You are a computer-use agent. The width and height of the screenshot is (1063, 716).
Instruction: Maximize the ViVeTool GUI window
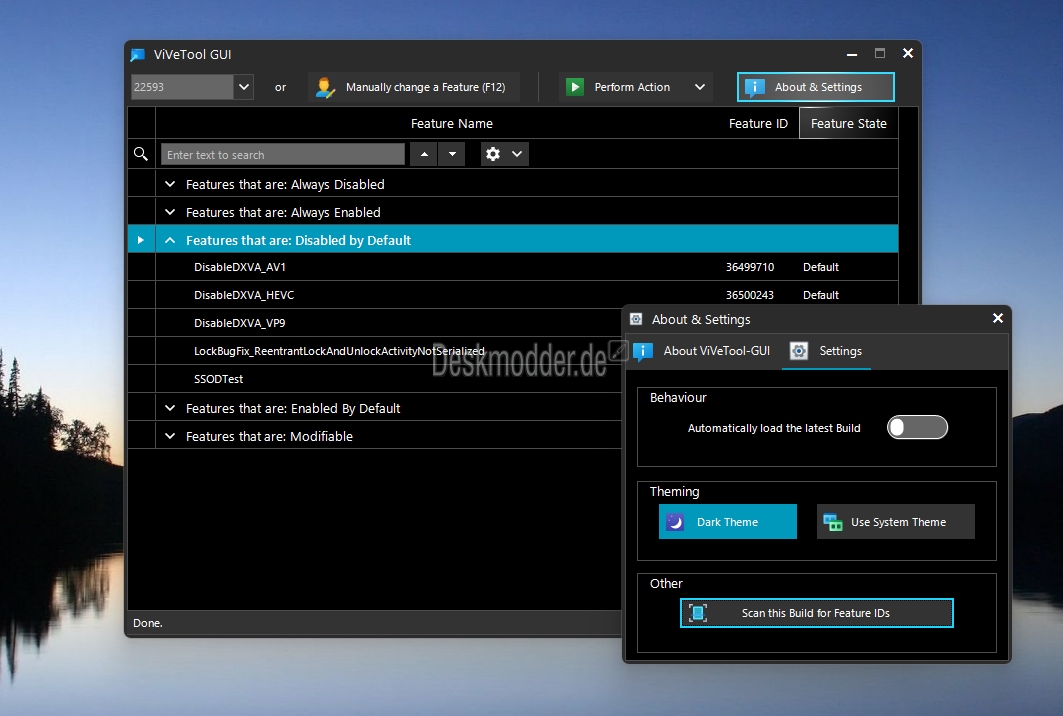point(880,53)
